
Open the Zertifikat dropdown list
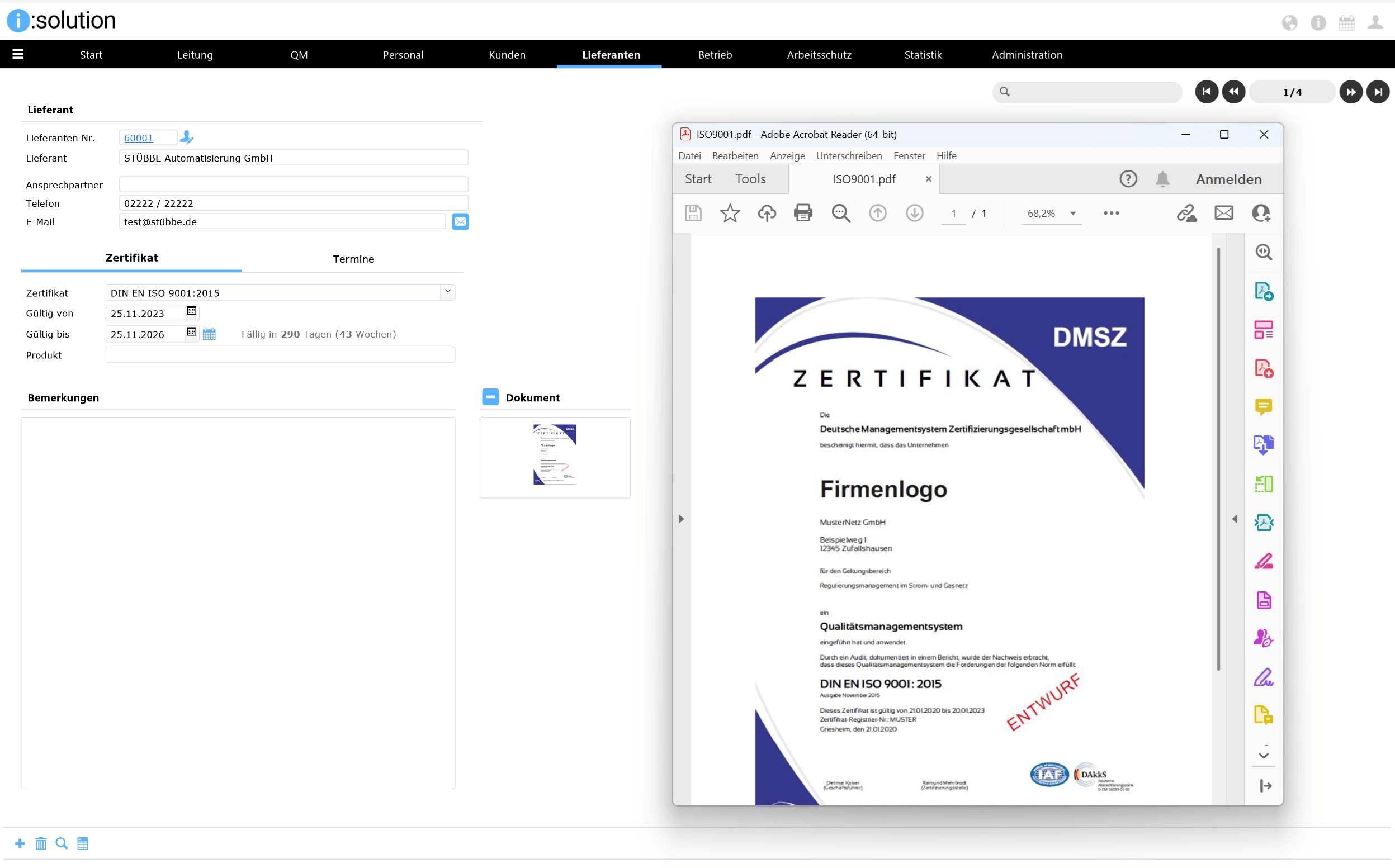click(447, 292)
